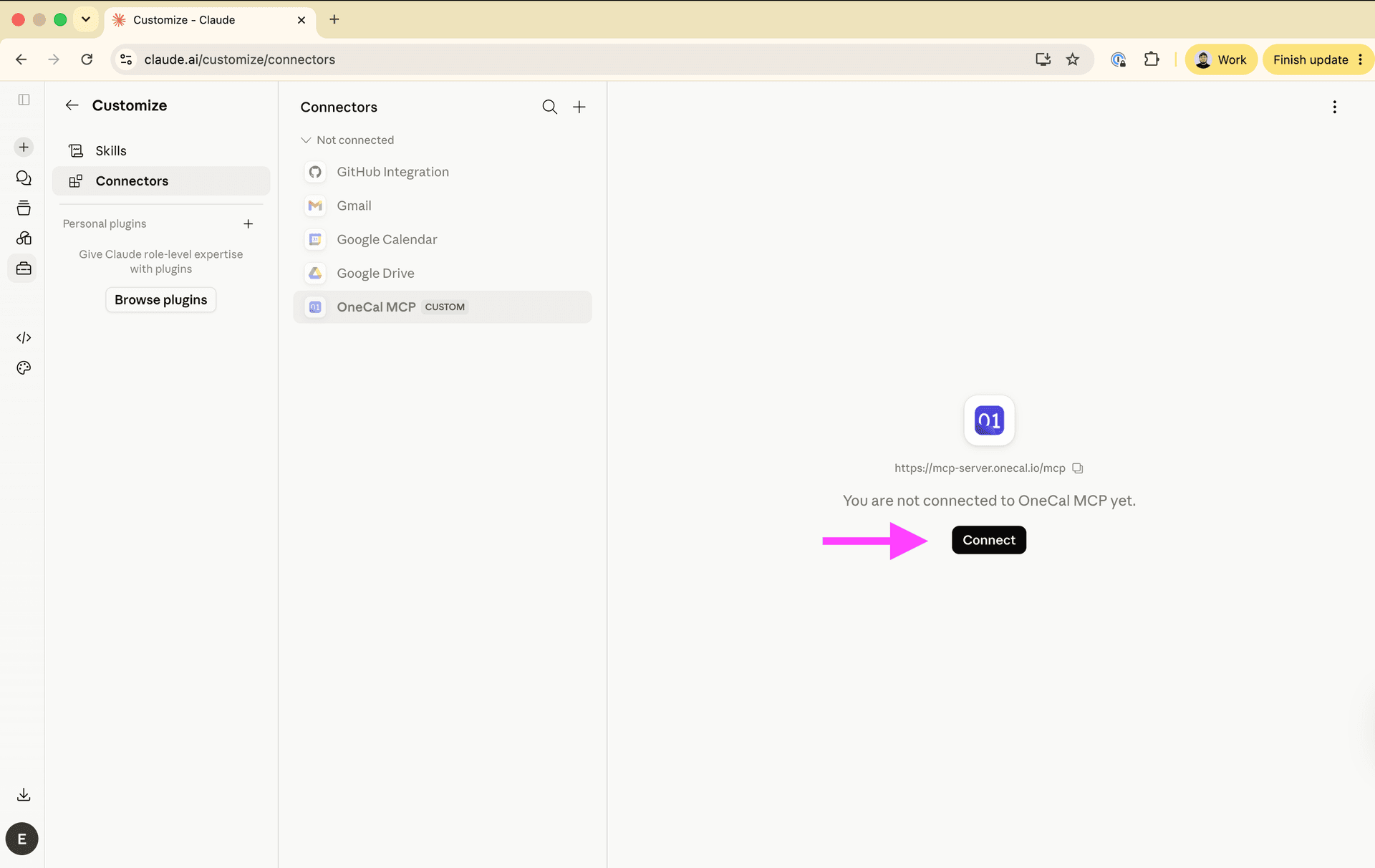The width and height of the screenshot is (1375, 868).
Task: Open the briefcase customize icon in sidebar
Action: 24,269
